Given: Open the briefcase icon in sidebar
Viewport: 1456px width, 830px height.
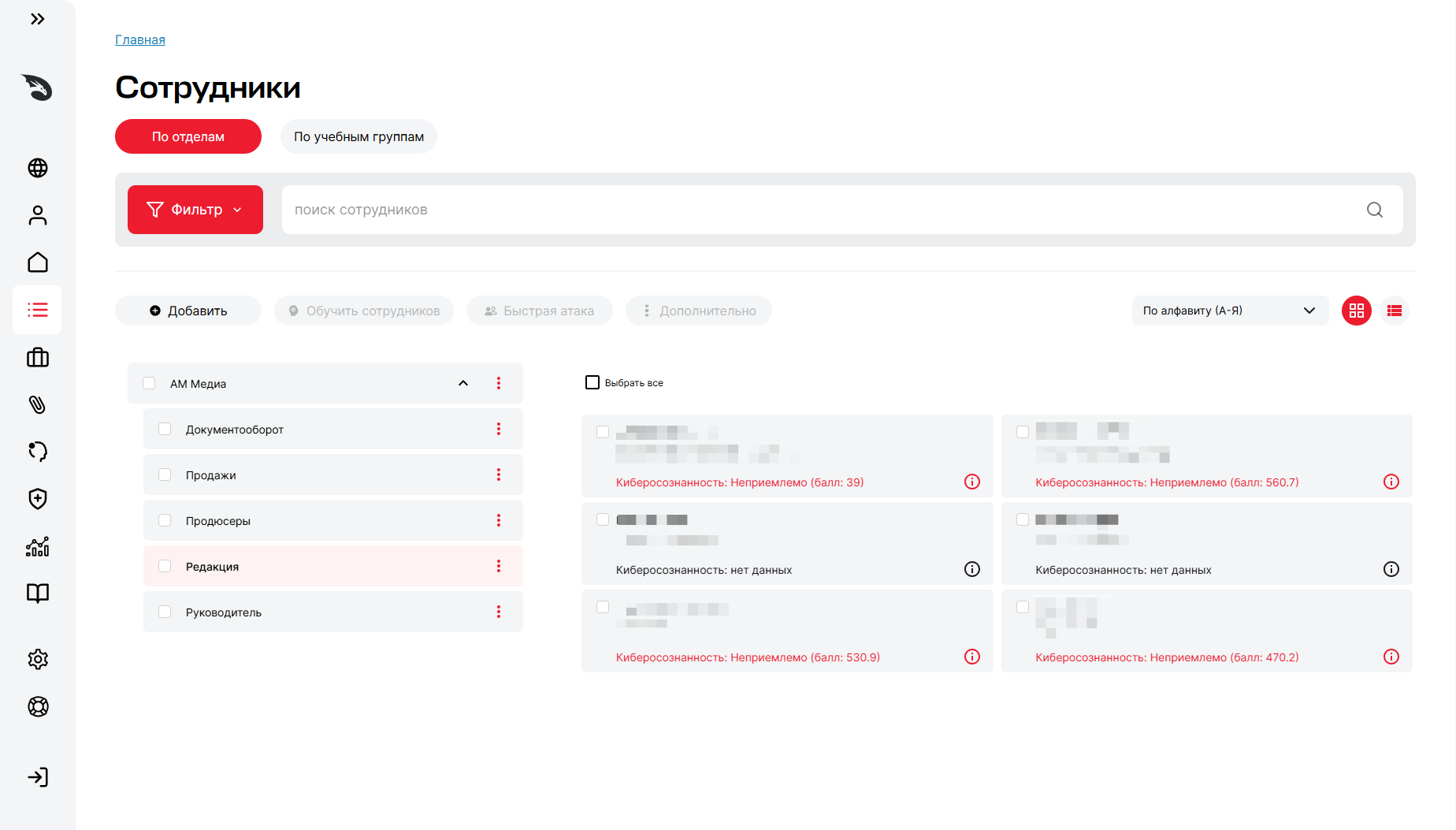Looking at the screenshot, I should (37, 358).
